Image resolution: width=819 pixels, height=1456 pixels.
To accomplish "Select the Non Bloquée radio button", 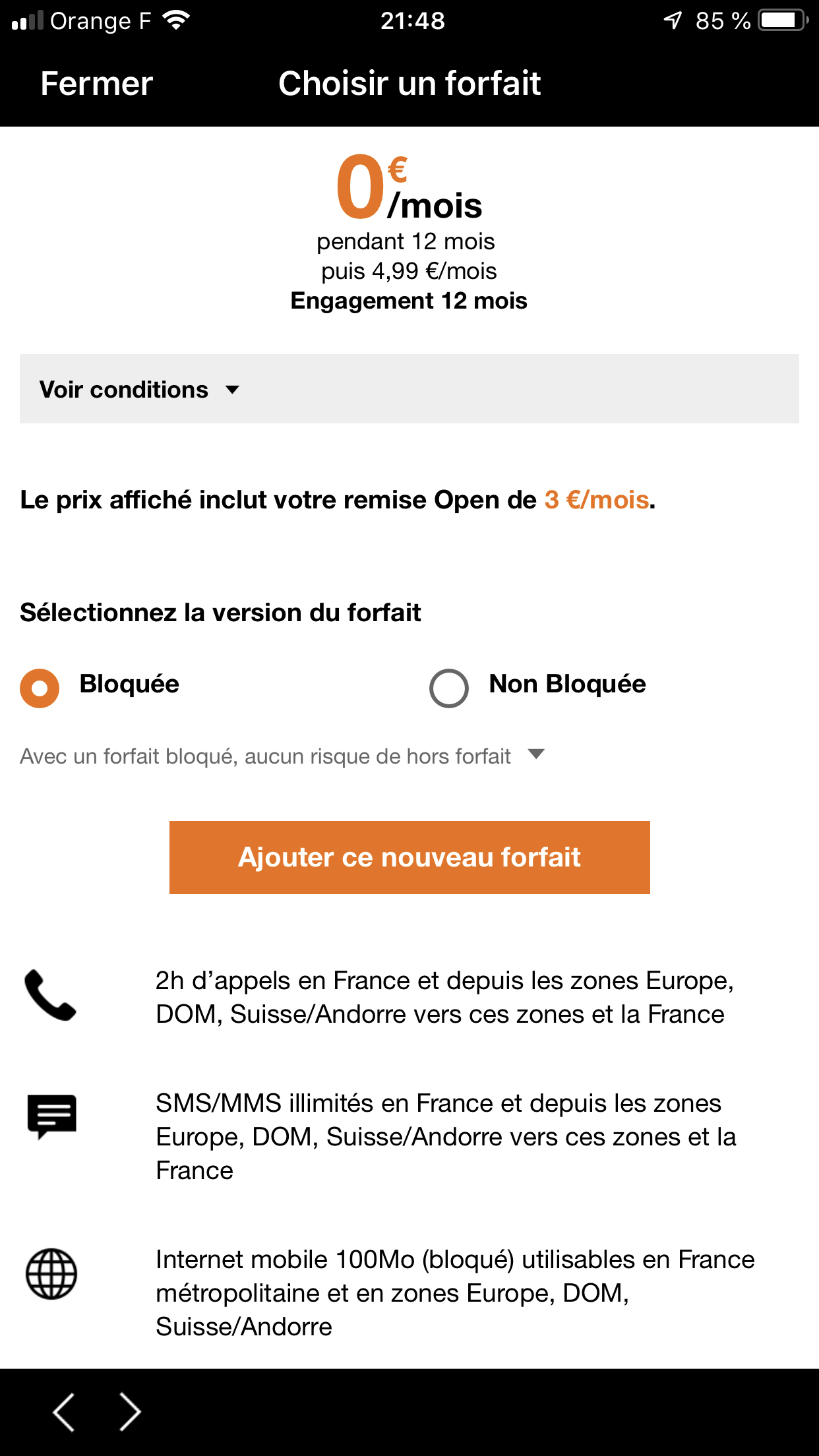I will pos(449,688).
